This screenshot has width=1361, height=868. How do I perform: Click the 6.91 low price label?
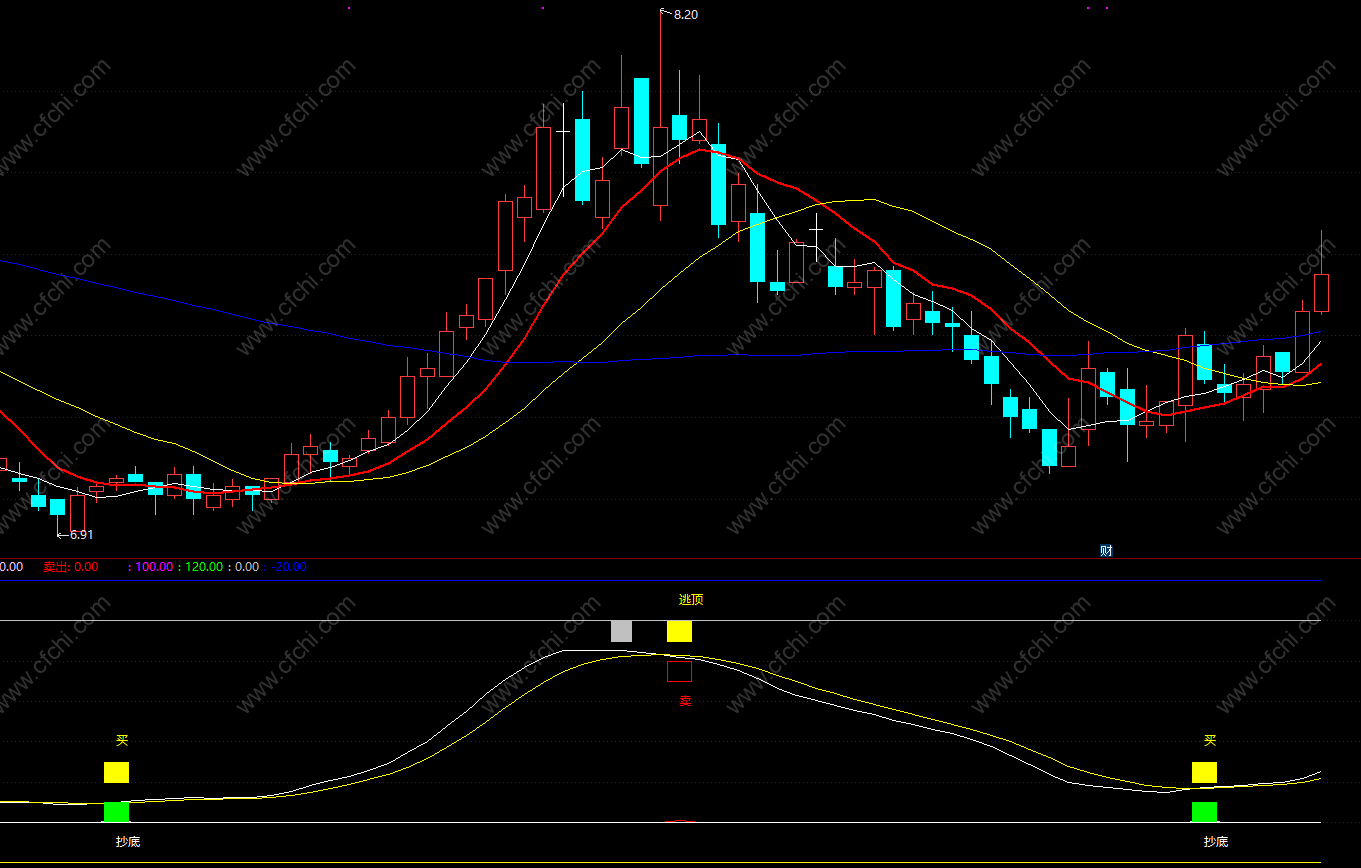pyautogui.click(x=81, y=535)
